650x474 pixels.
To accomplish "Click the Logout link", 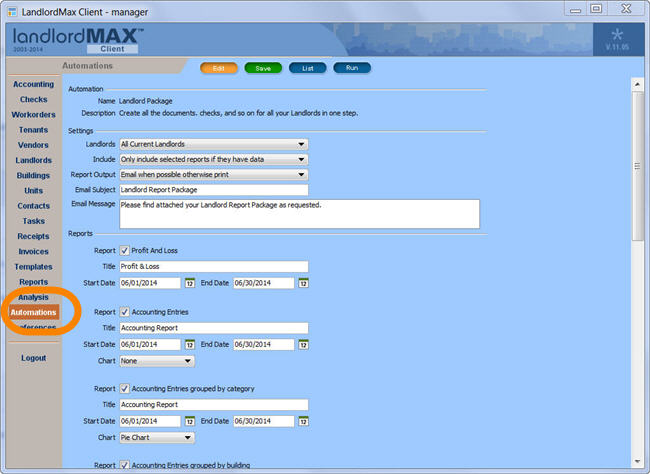I will (34, 358).
